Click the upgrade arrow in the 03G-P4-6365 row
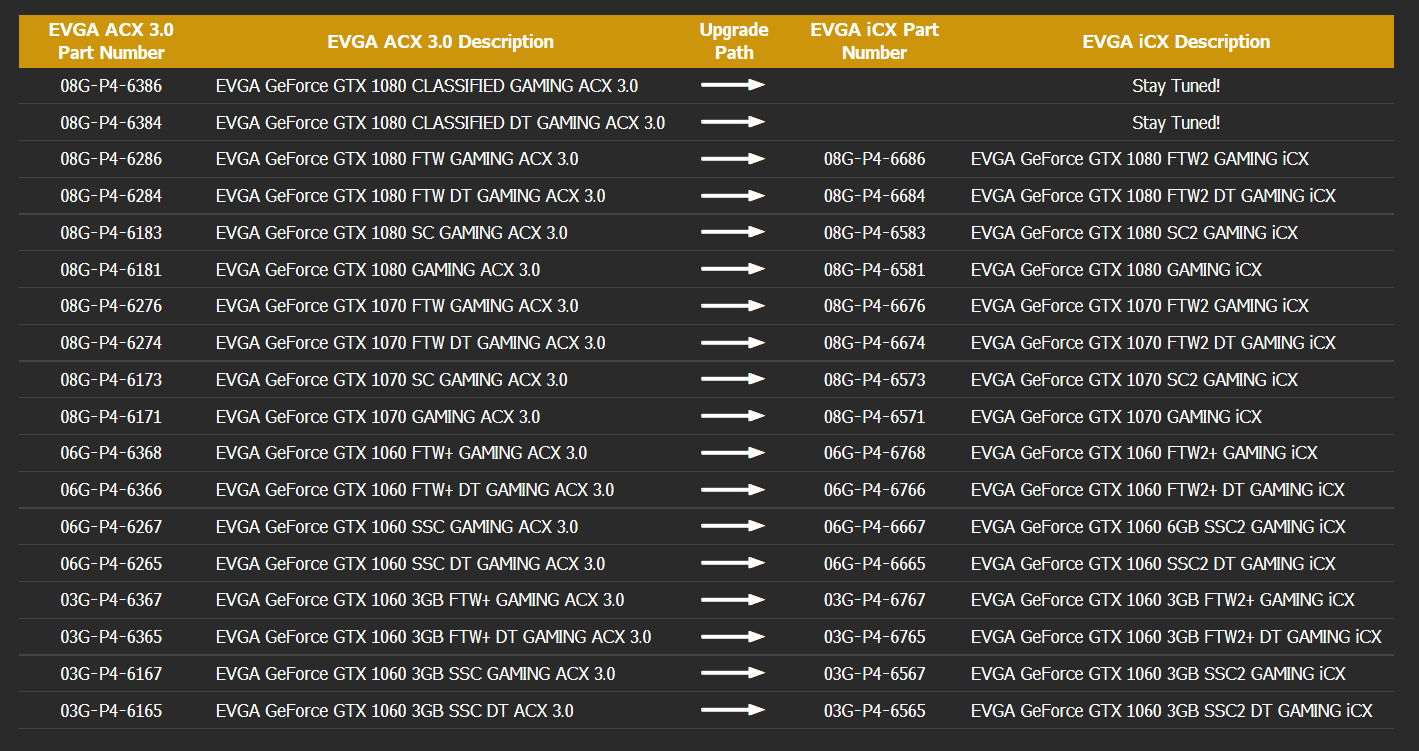This screenshot has width=1419, height=751. coord(733,637)
